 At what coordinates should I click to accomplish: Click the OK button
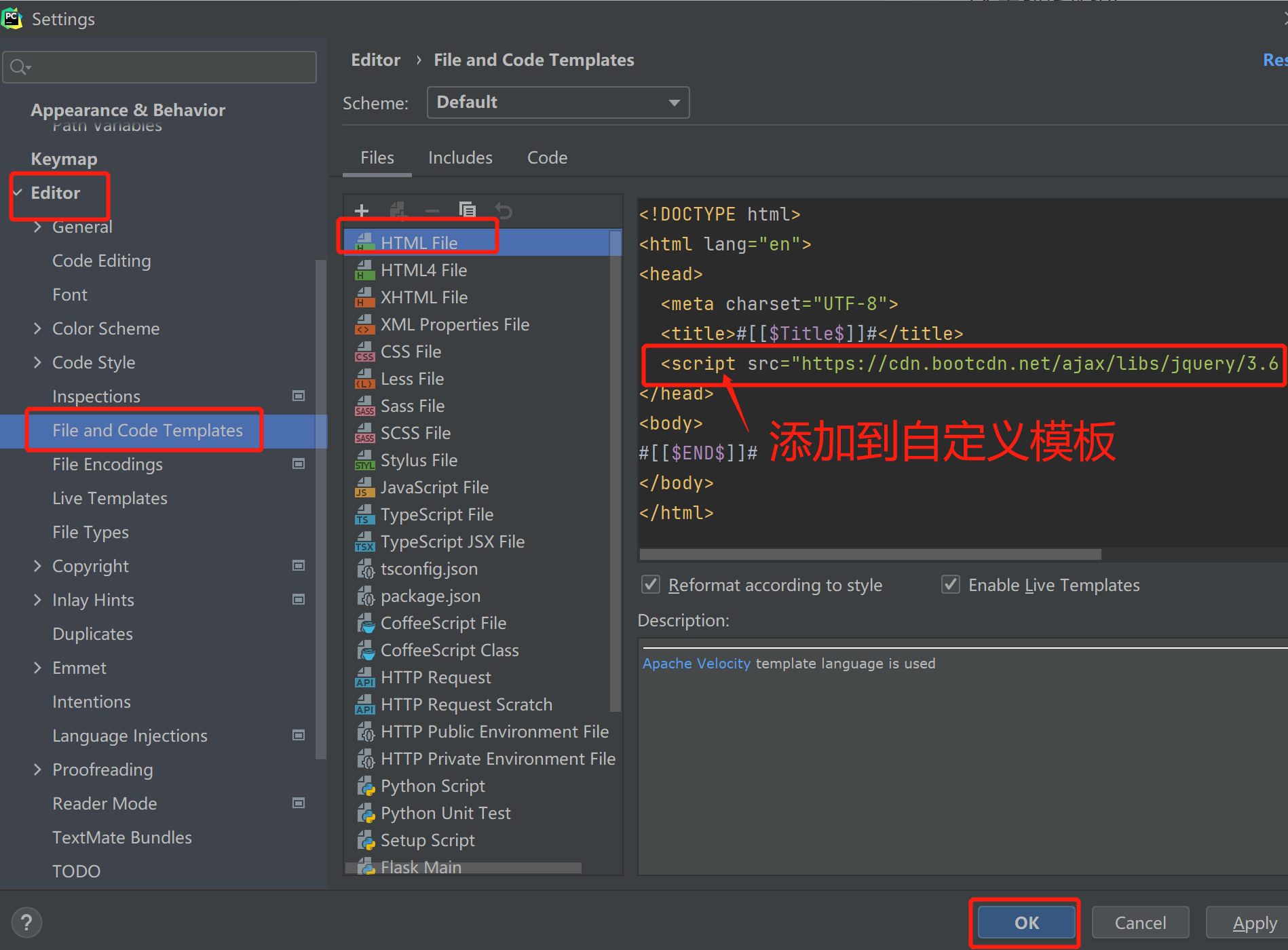click(x=1027, y=923)
